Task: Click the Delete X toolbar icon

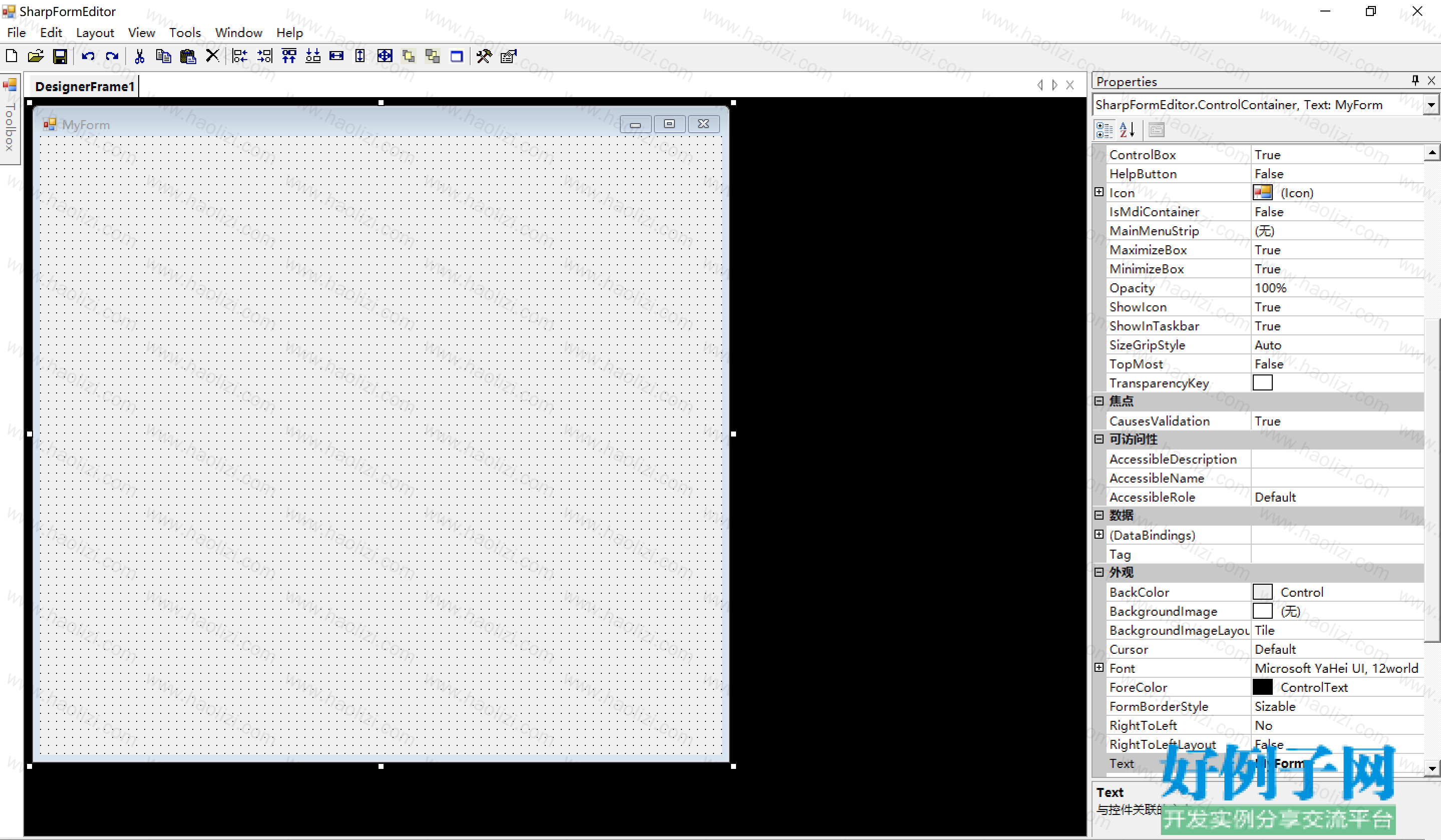Action: tap(212, 56)
